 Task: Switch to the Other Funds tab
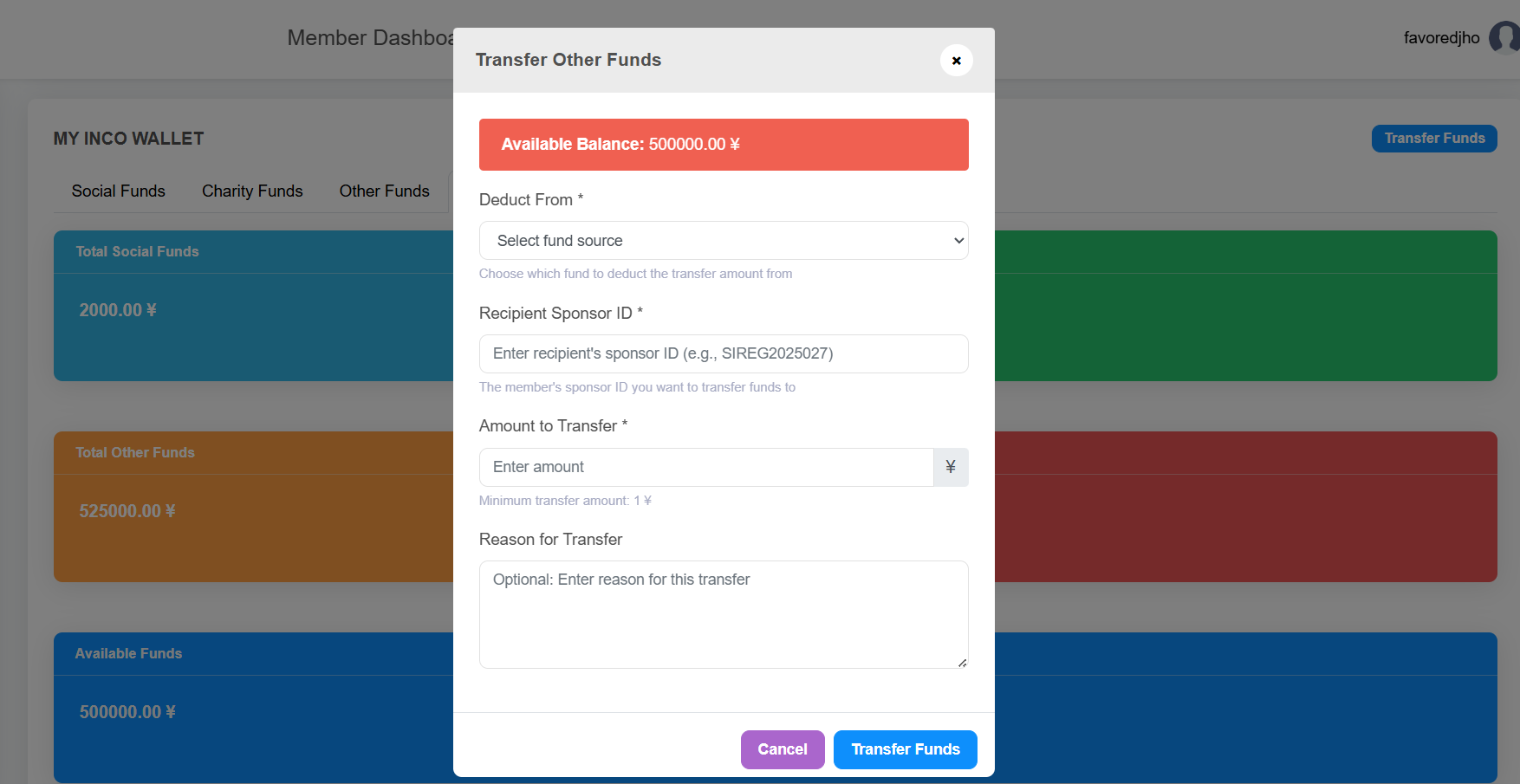(384, 191)
